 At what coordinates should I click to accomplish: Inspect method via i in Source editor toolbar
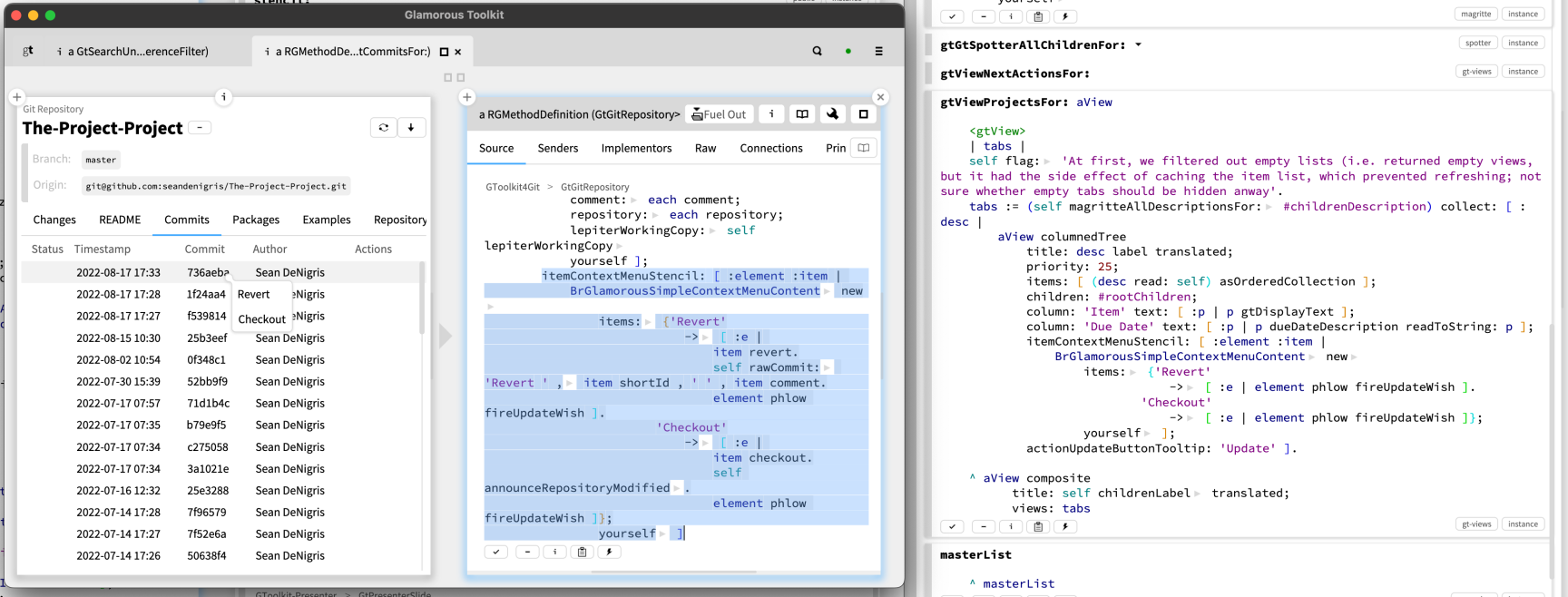tap(554, 552)
